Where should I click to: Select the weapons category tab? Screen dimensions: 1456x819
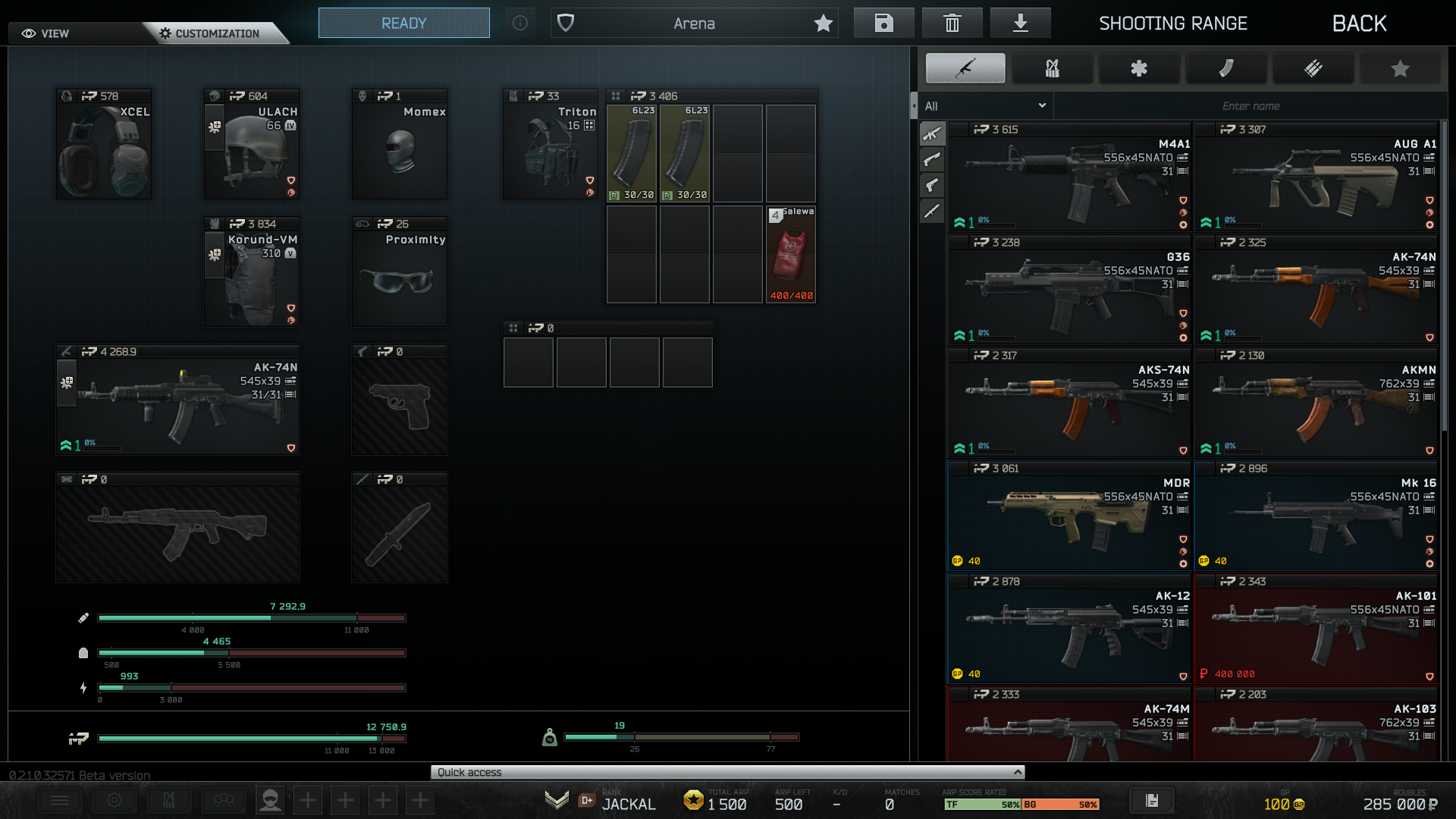965,68
